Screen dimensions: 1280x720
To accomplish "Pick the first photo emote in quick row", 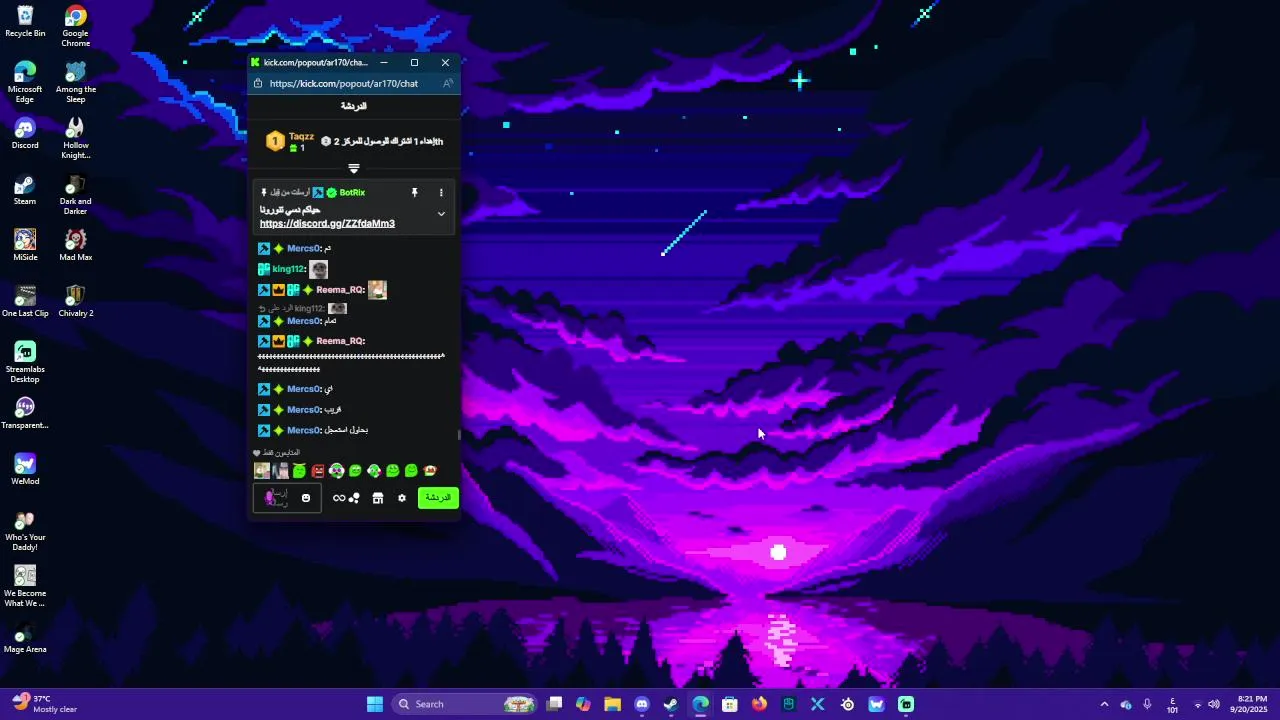I will click(x=262, y=471).
